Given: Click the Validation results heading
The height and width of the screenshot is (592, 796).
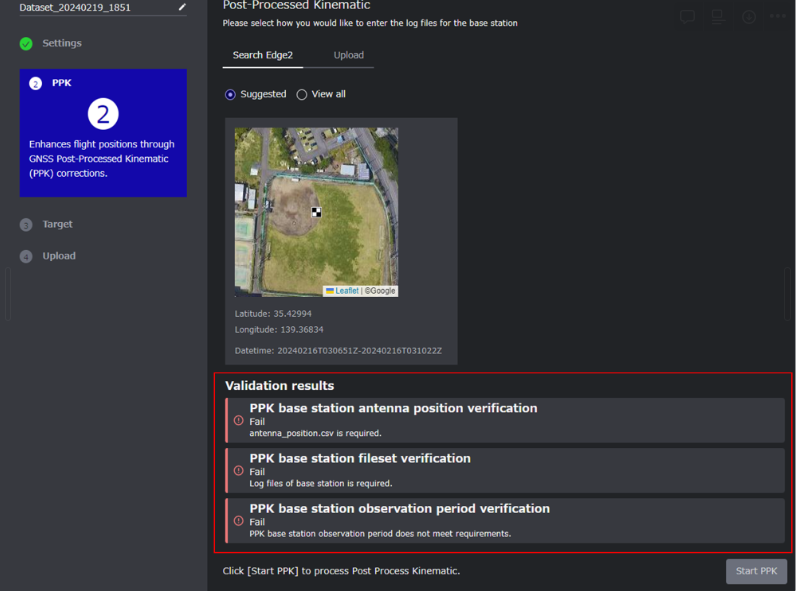Looking at the screenshot, I should click(x=279, y=386).
